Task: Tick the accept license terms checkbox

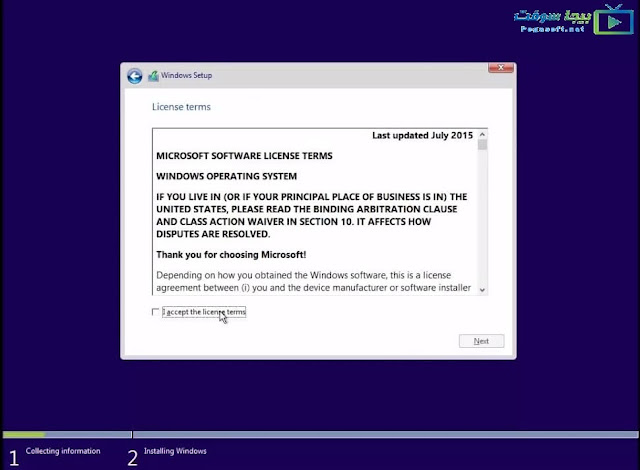Action: point(155,312)
